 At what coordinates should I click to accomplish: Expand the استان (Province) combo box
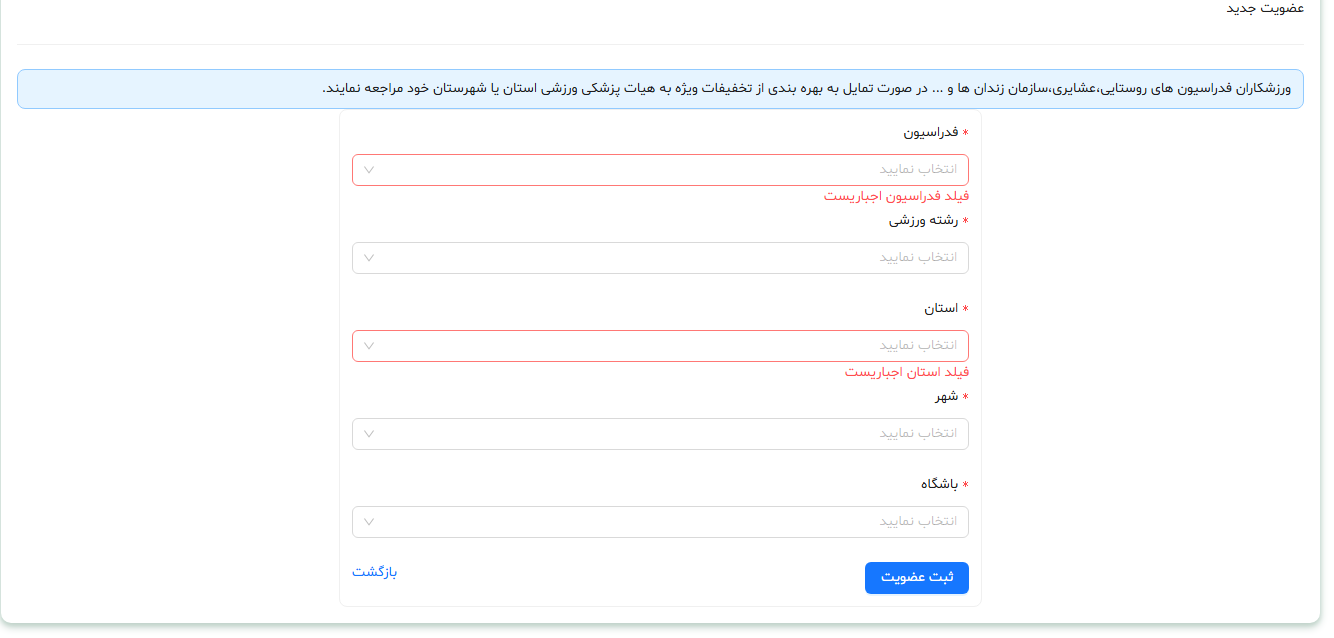(x=660, y=345)
